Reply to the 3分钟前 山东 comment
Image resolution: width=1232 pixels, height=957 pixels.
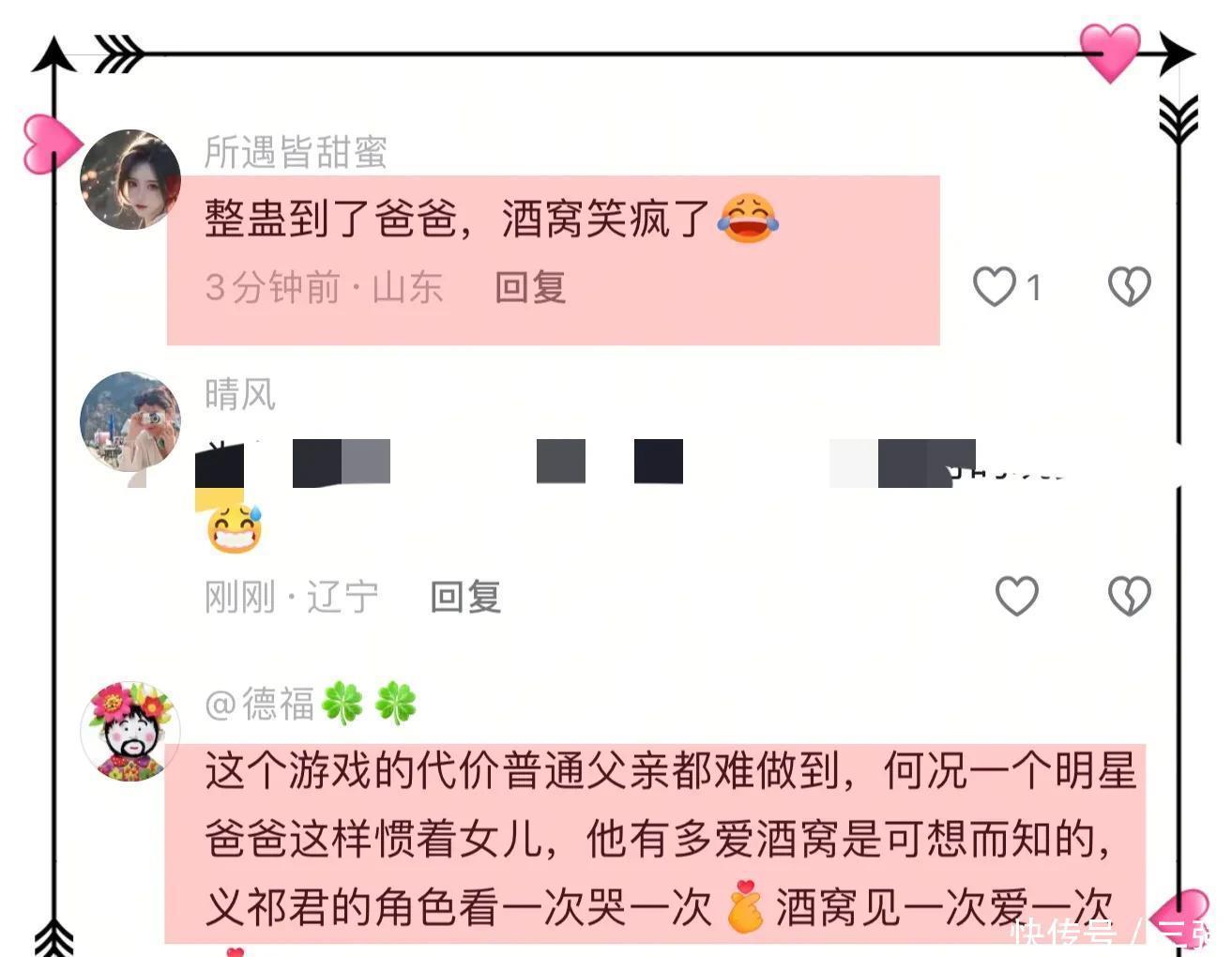(530, 287)
